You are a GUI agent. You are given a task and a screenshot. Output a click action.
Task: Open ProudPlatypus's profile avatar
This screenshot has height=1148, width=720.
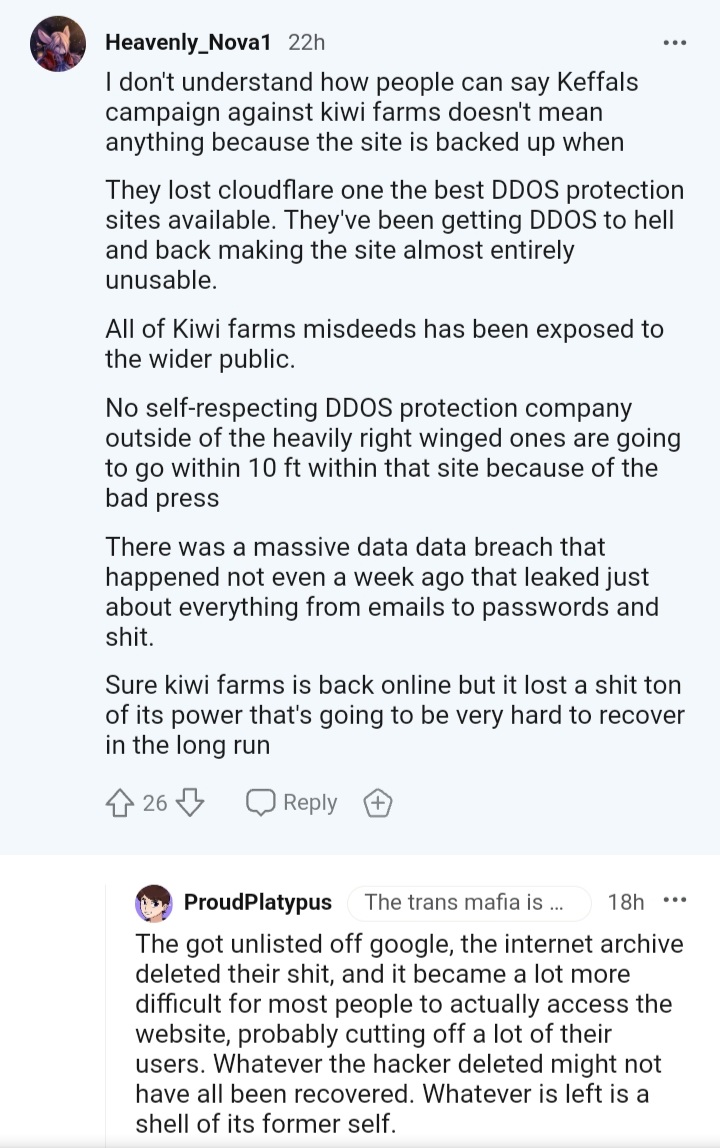point(154,903)
